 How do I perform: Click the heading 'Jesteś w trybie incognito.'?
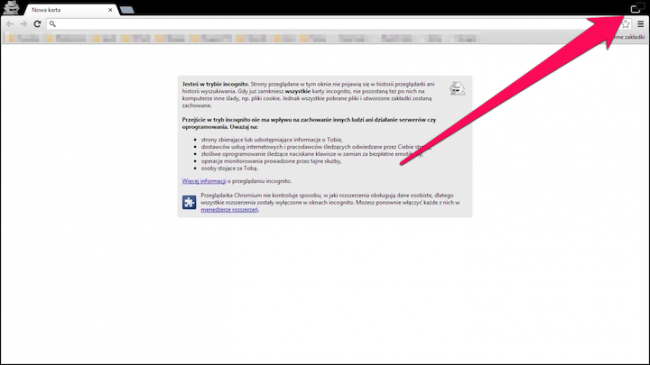[215, 84]
